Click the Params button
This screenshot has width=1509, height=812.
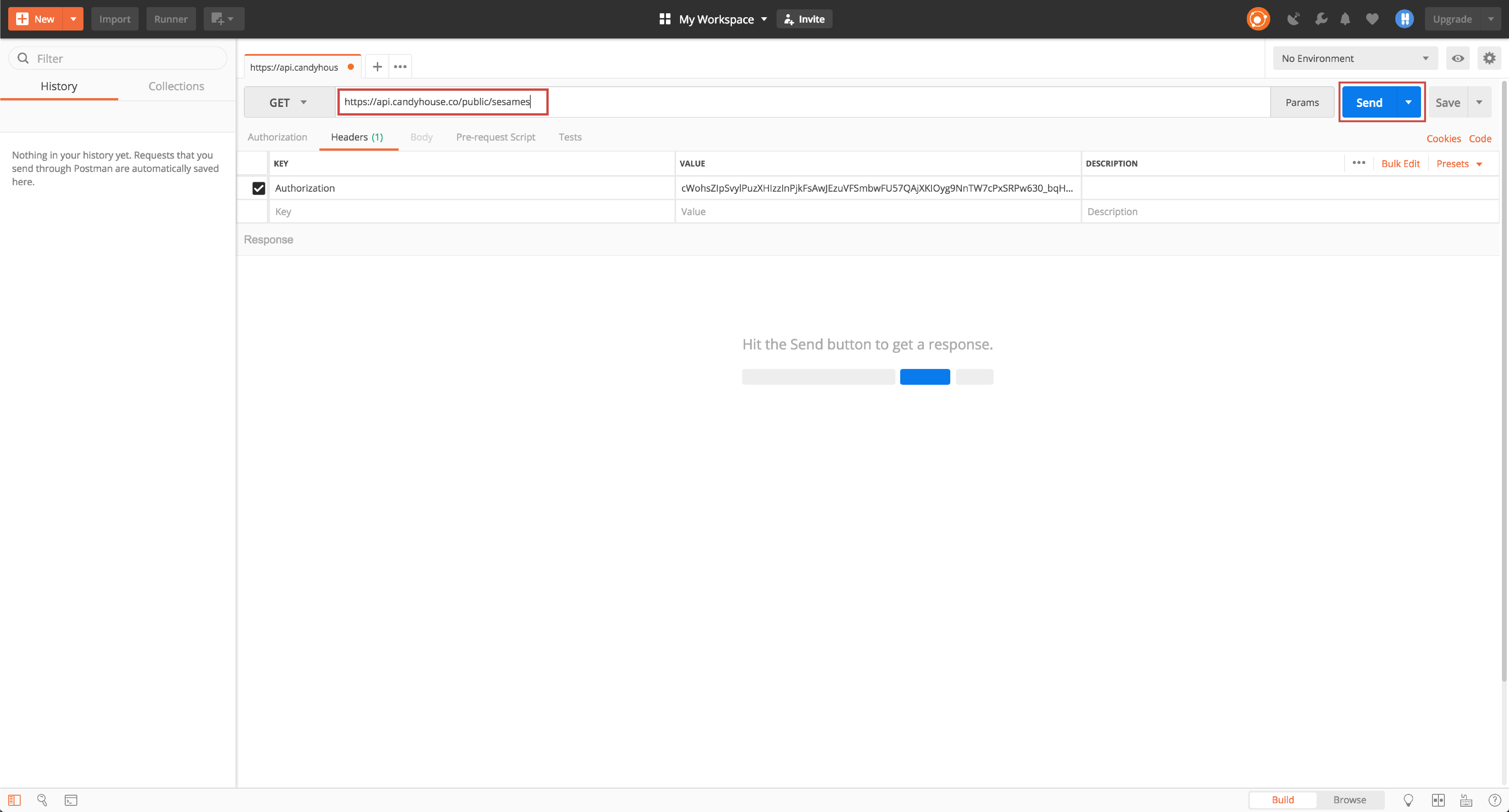point(1302,102)
